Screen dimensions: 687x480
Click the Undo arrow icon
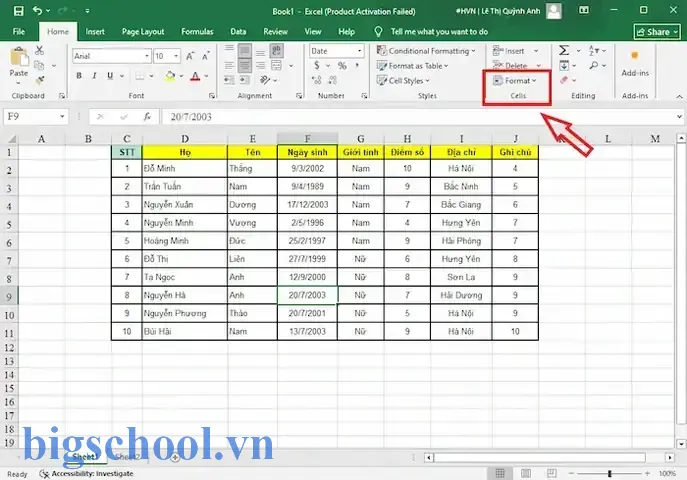(37, 11)
